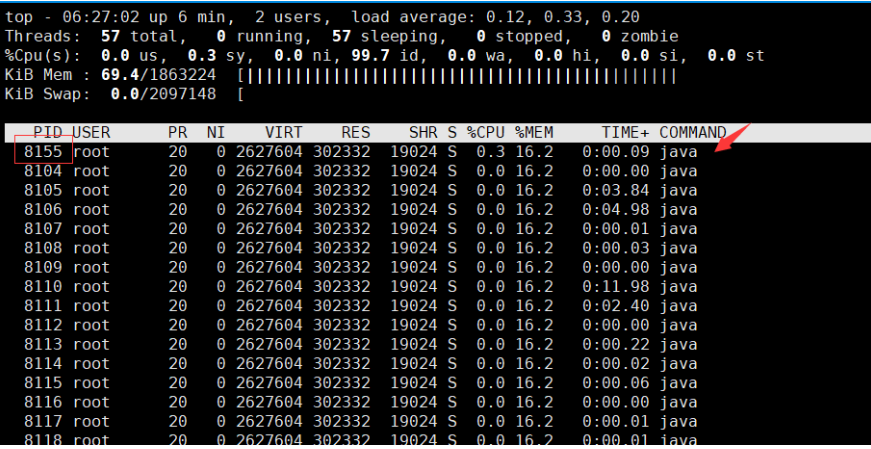
Task: Click the top time '06:27:02'
Action: (x=101, y=17)
